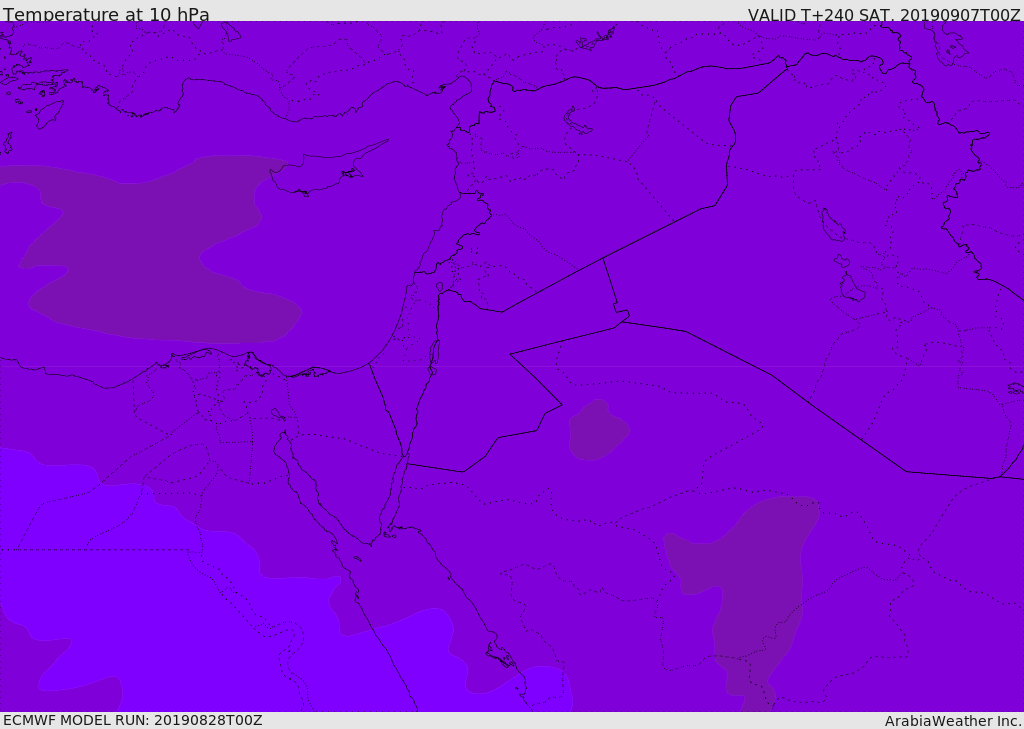Click the "VALID T+240 SAT. 20190907T00Z" label

(884, 15)
